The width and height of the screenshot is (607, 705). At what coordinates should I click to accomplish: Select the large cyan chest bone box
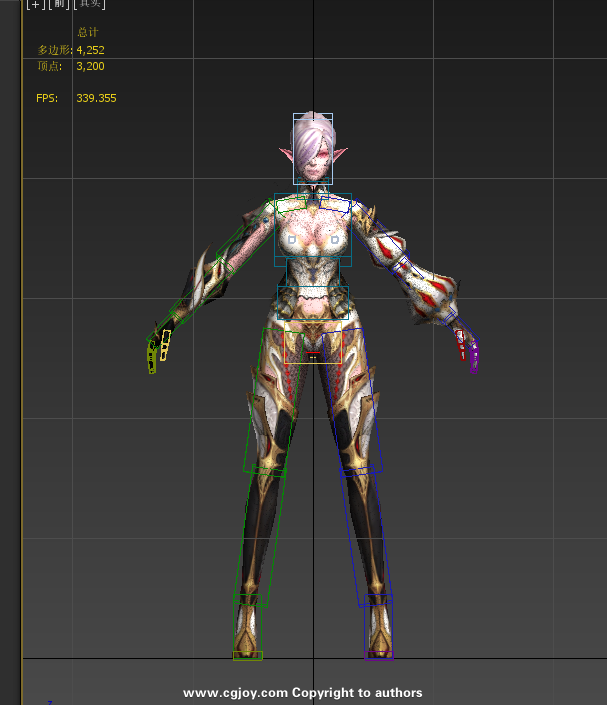[313, 230]
